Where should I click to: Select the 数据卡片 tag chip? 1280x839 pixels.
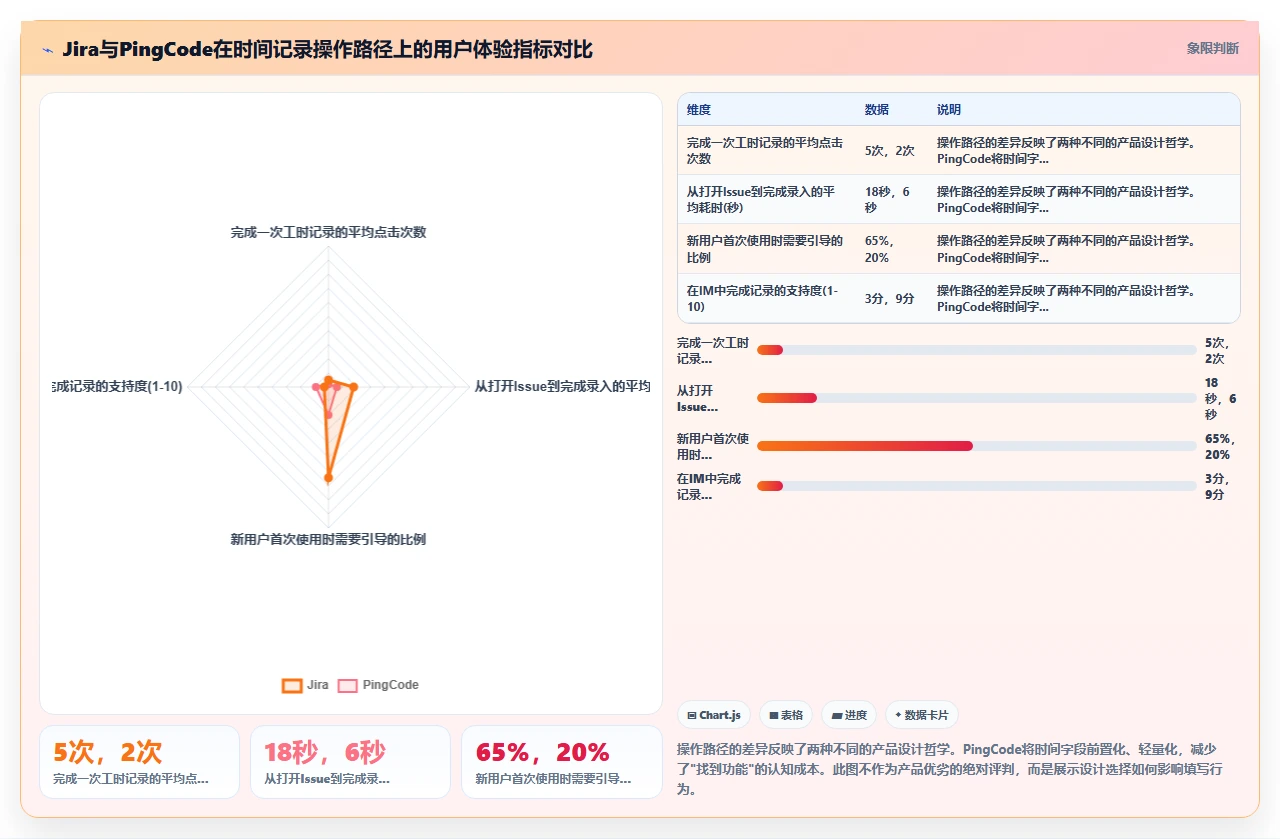[922, 715]
